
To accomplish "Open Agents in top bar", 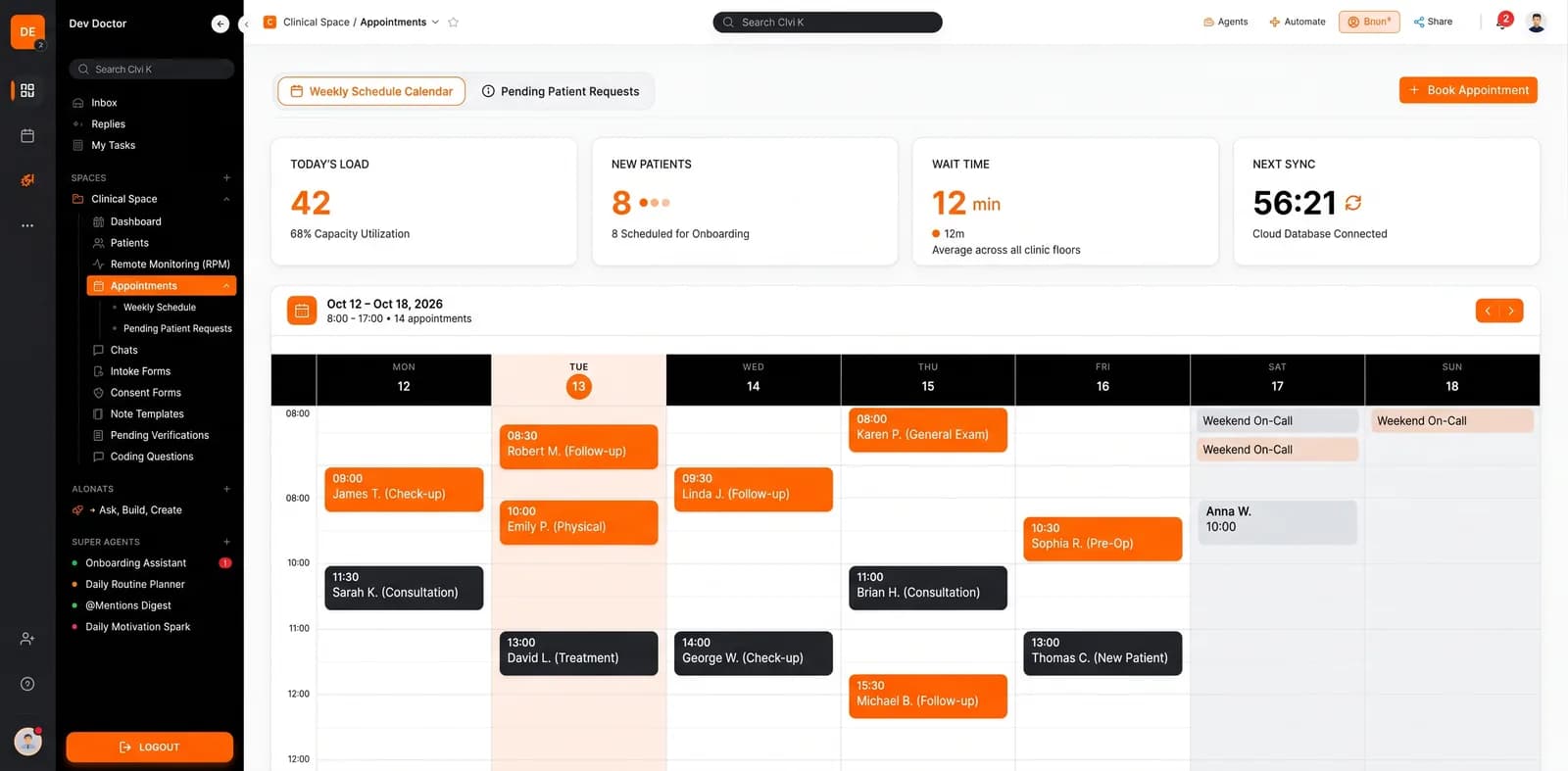I will point(1226,22).
